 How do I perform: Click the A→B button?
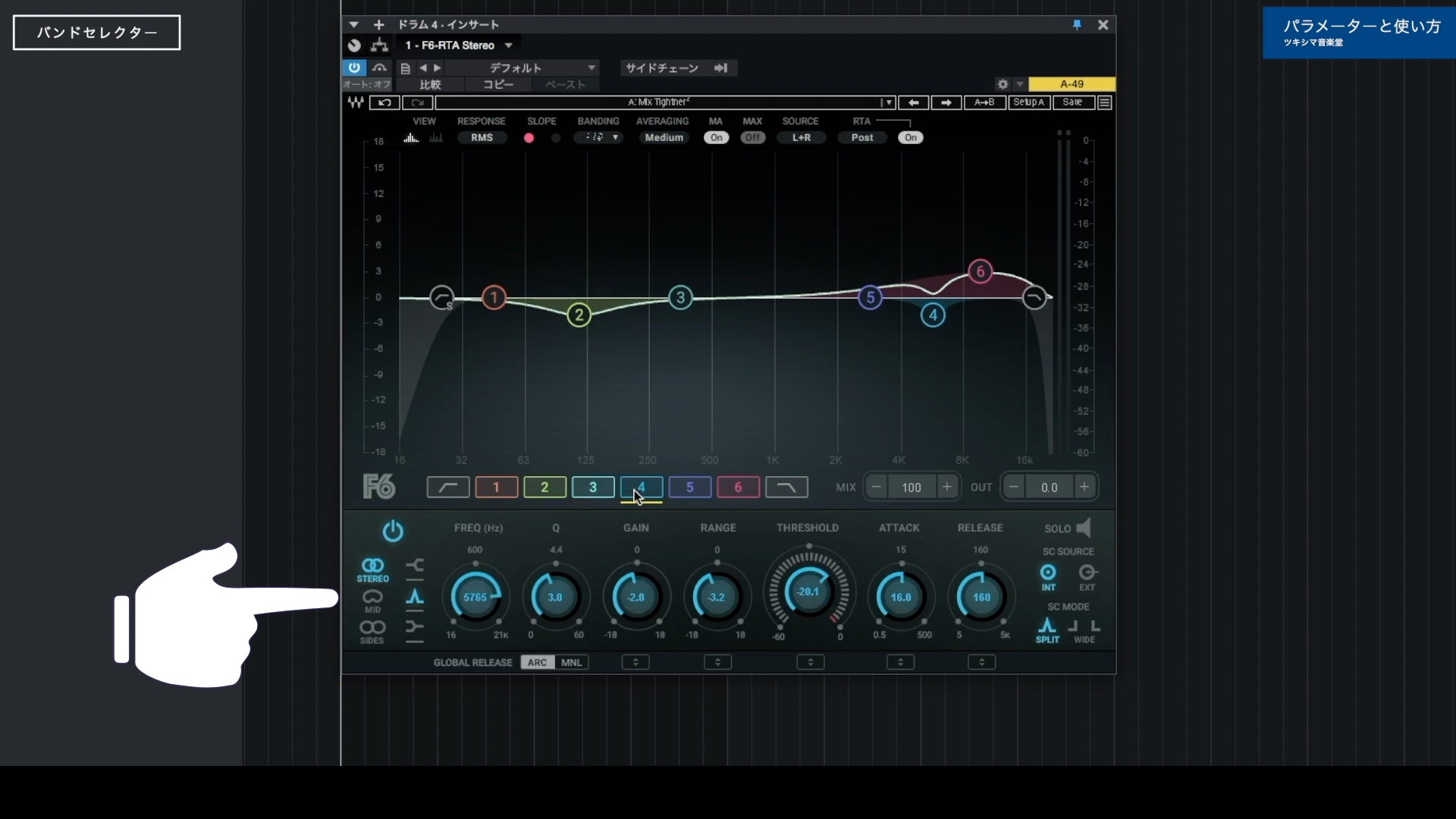(984, 102)
